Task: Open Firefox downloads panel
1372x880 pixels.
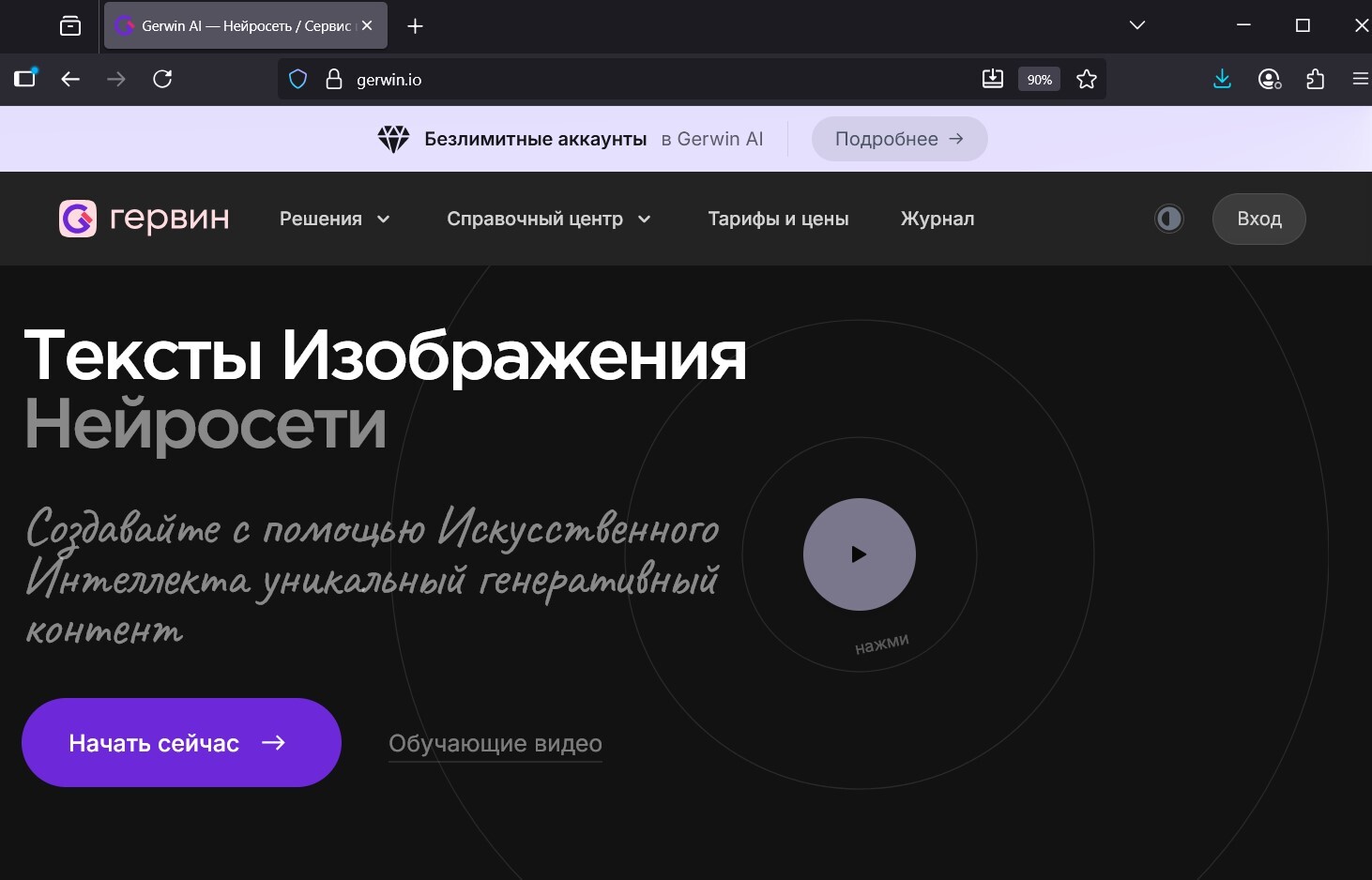Action: [1222, 79]
